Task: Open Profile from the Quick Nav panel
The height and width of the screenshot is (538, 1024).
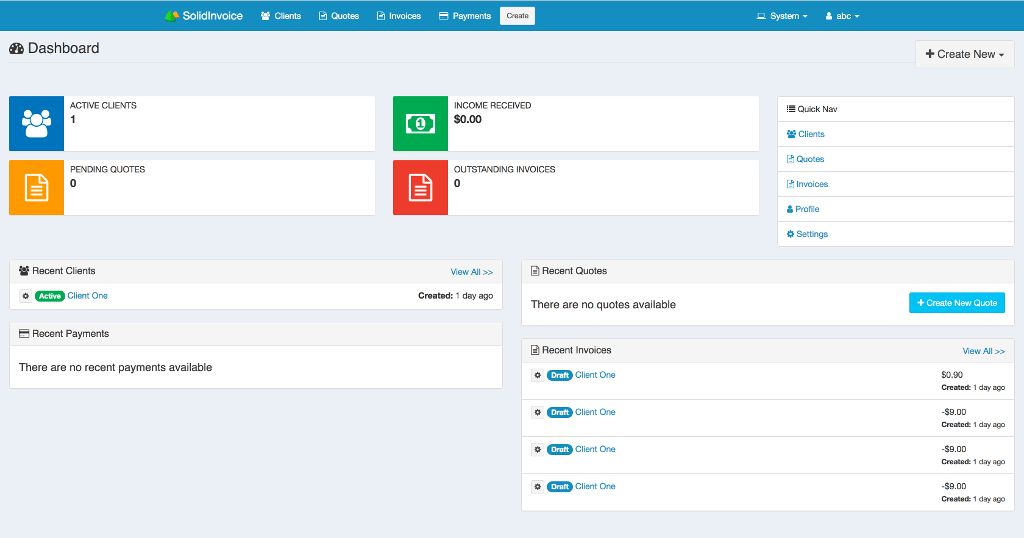Action: point(804,209)
